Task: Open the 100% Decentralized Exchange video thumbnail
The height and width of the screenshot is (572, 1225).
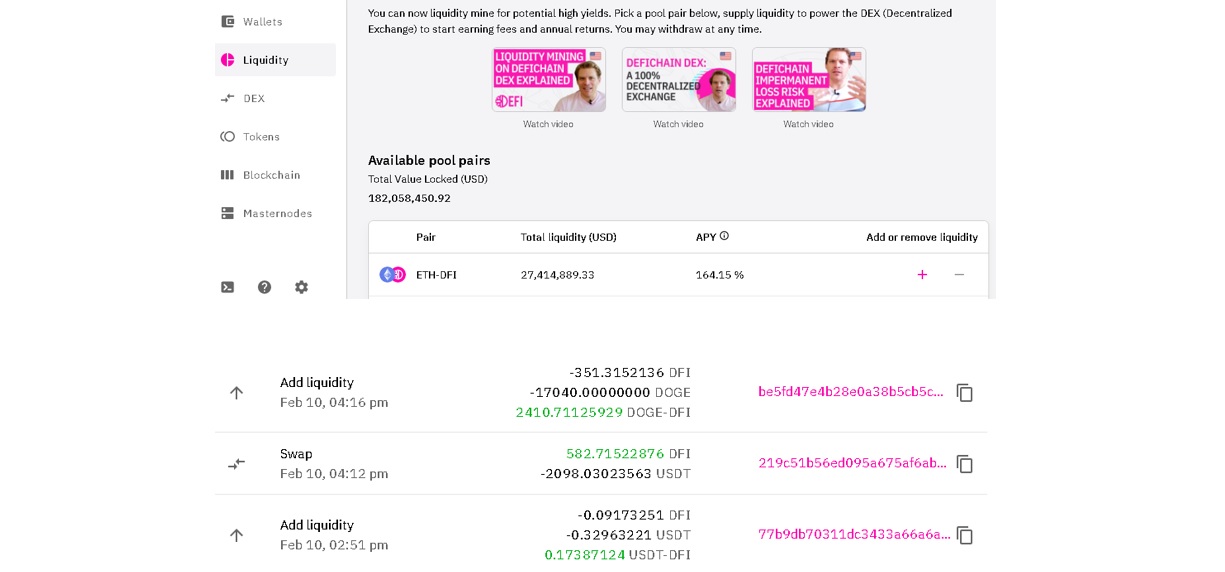Action: tap(679, 79)
